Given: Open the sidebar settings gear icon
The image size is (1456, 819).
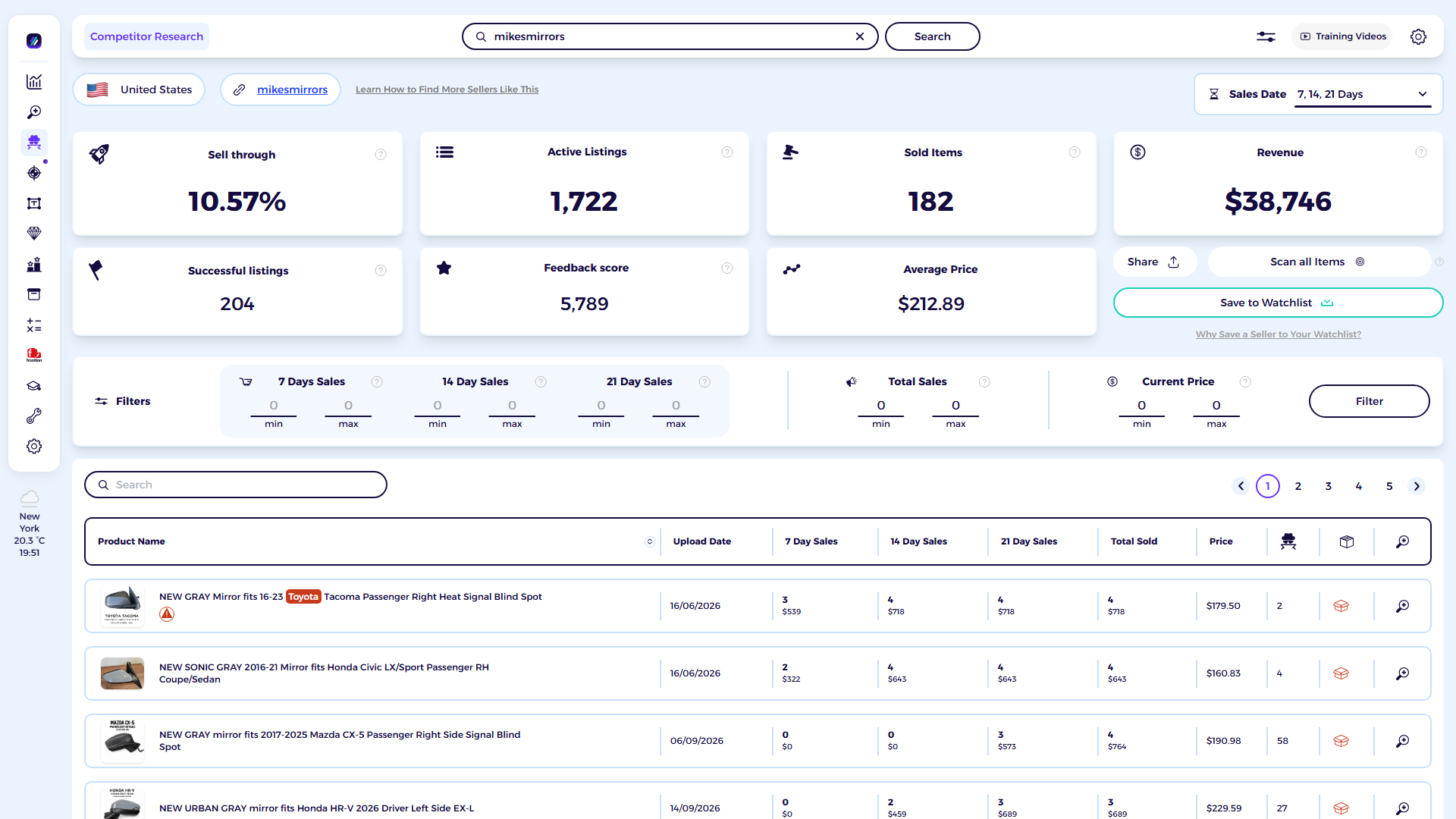Looking at the screenshot, I should click(34, 447).
